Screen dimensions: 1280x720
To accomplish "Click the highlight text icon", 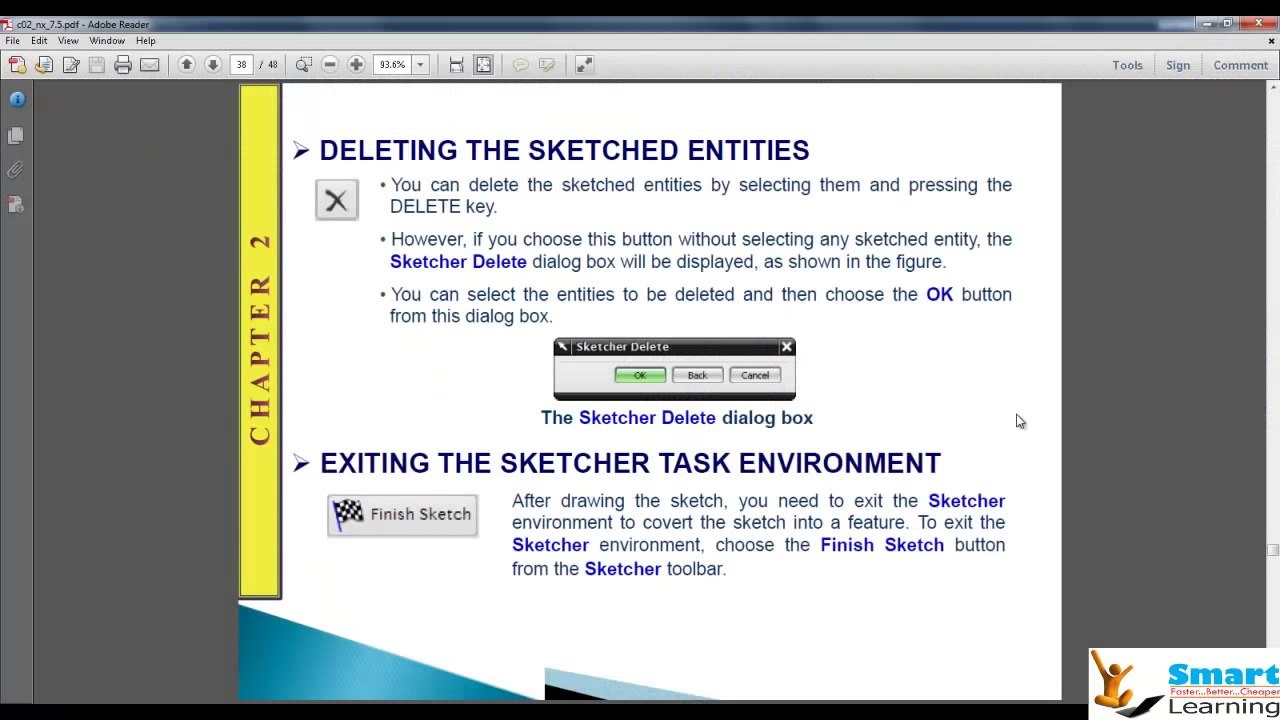I will tap(547, 65).
